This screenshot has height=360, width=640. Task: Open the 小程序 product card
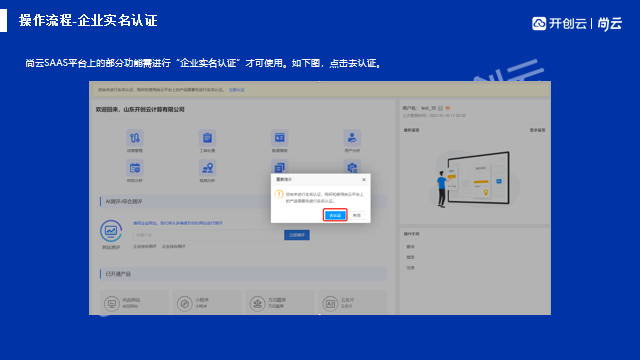[x=207, y=303]
